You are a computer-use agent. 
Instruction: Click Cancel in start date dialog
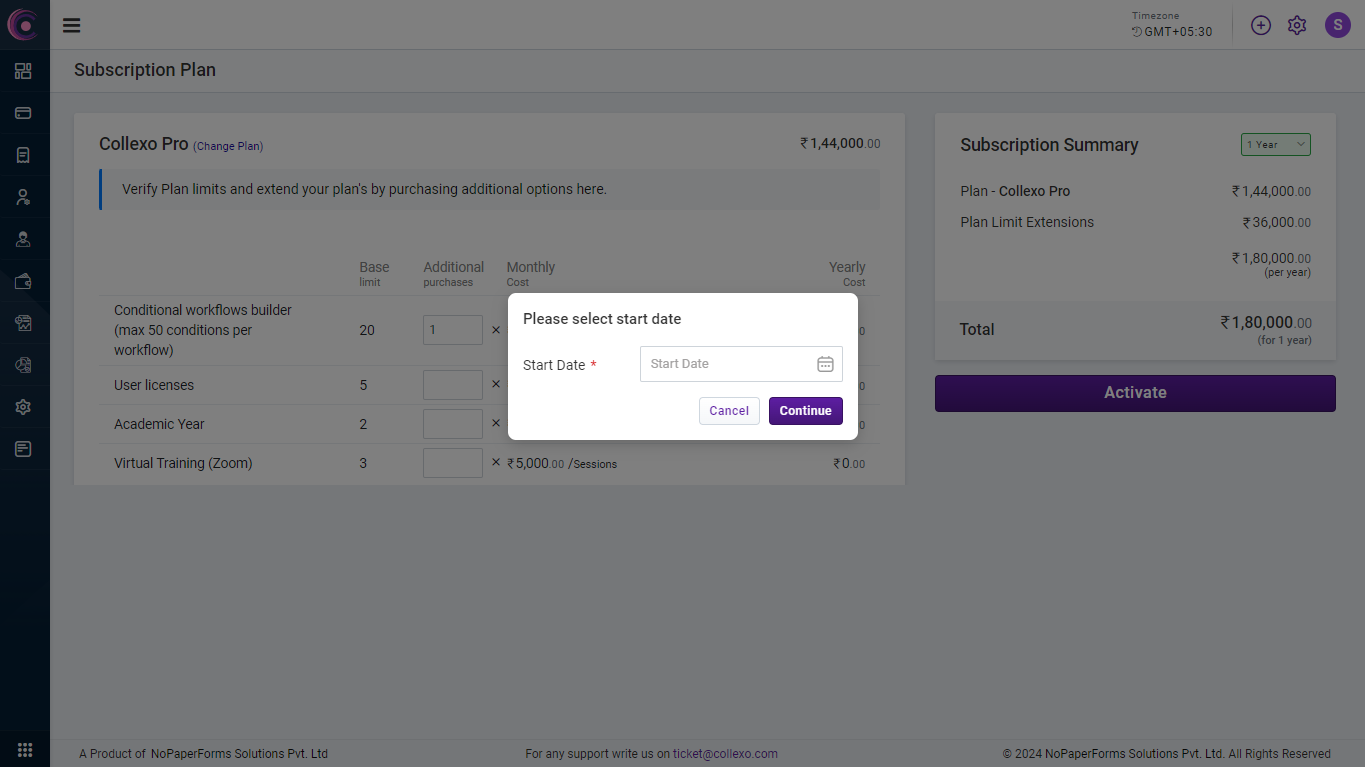pyautogui.click(x=729, y=411)
